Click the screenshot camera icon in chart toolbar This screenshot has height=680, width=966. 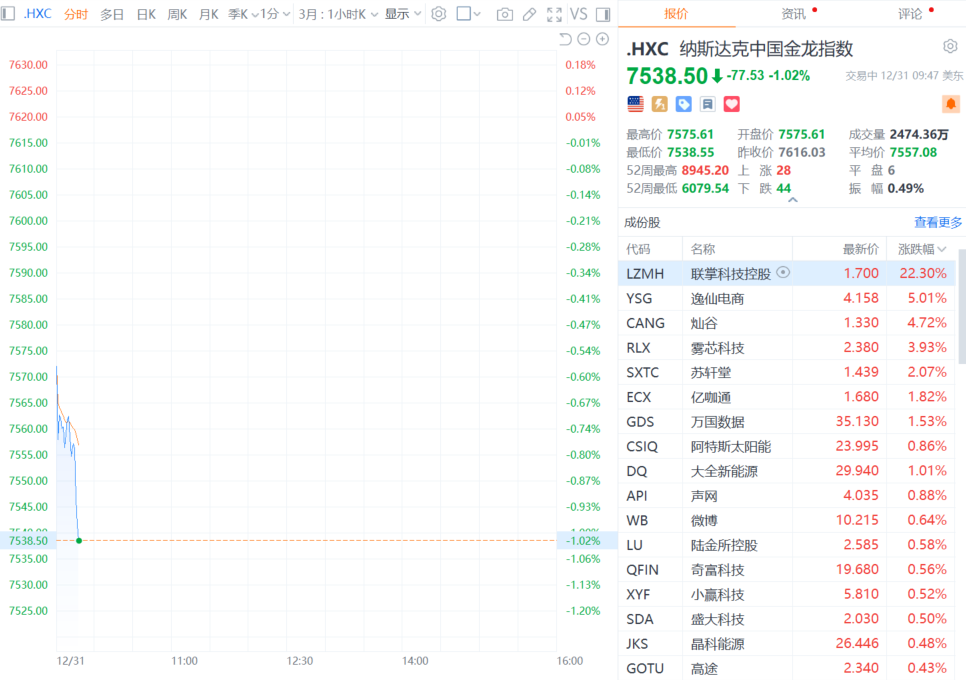click(x=505, y=14)
